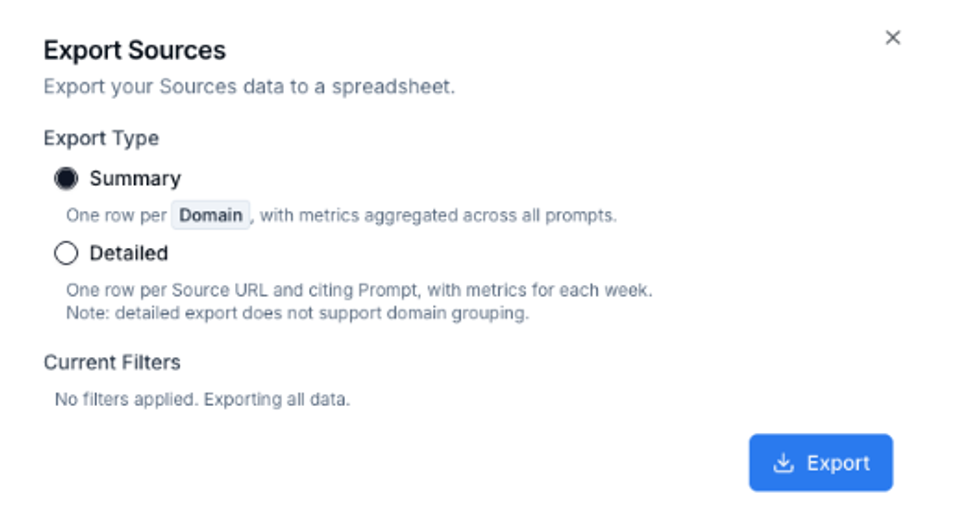This screenshot has height=525, width=960.
Task: Click the Detailed option label text
Action: [129, 253]
